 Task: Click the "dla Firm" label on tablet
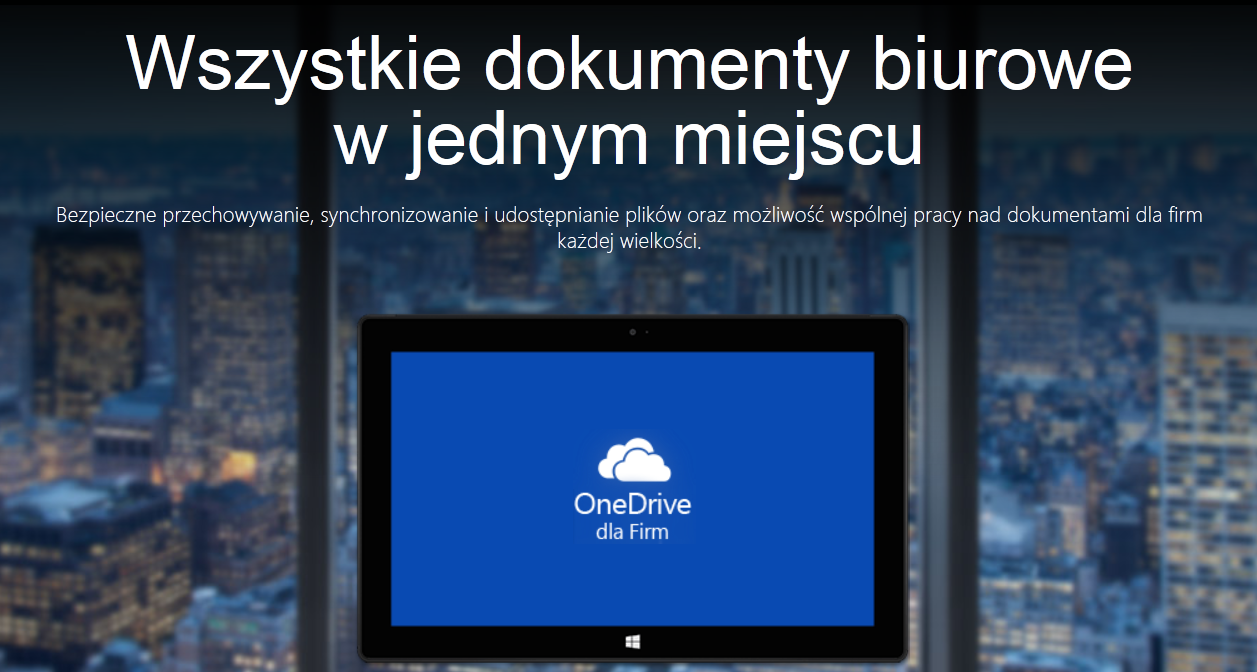point(632,532)
